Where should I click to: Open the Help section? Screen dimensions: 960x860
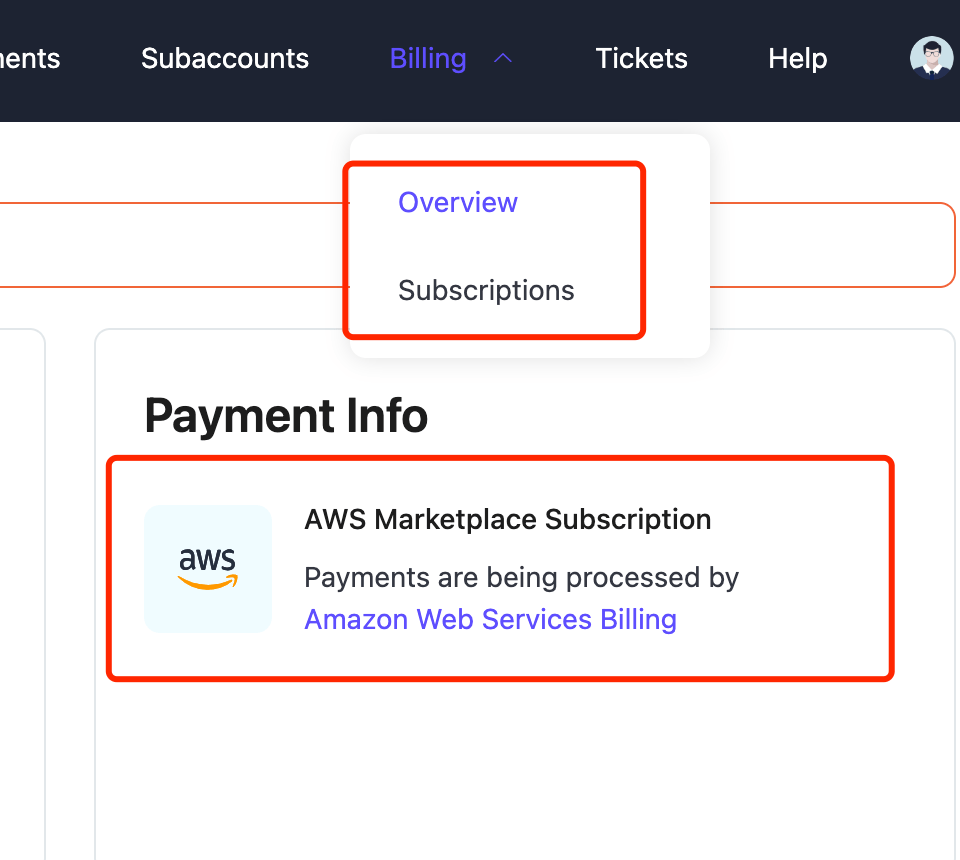click(x=797, y=58)
